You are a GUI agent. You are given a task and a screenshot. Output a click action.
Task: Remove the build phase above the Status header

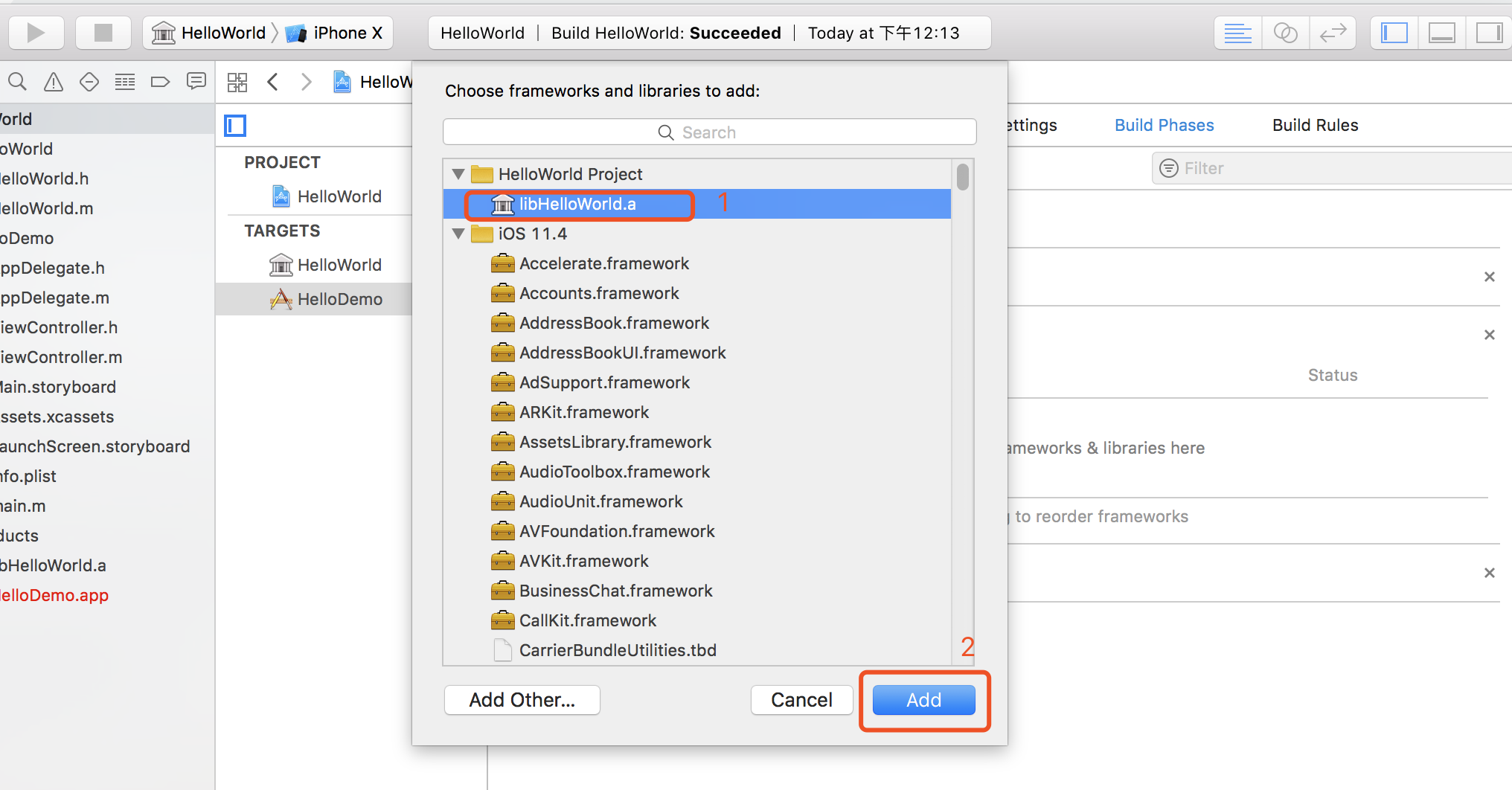[1490, 335]
